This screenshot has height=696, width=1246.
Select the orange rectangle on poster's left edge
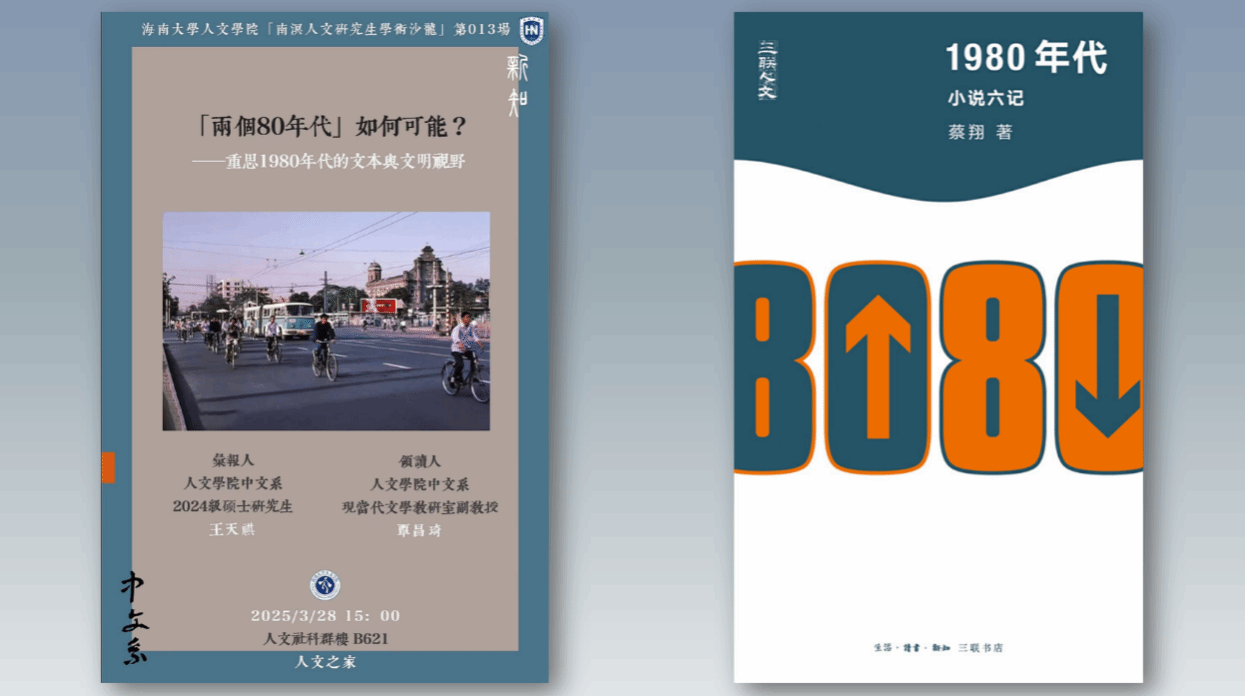point(108,467)
